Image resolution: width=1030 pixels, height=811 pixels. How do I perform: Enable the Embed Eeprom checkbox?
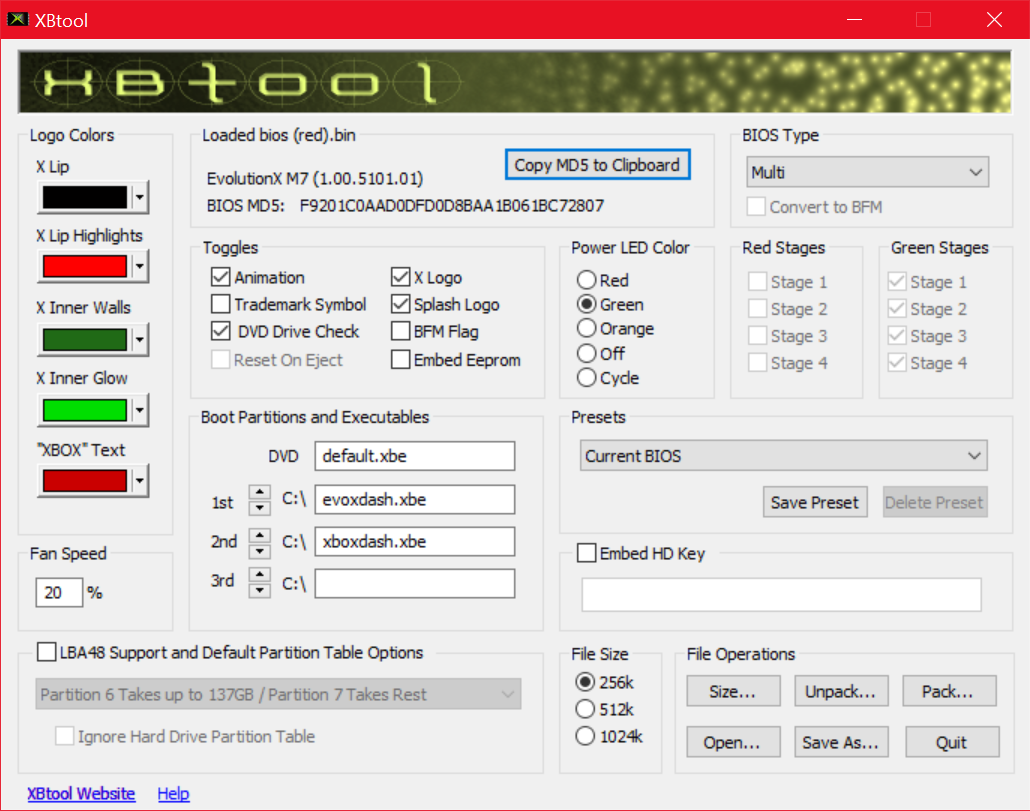coord(400,360)
